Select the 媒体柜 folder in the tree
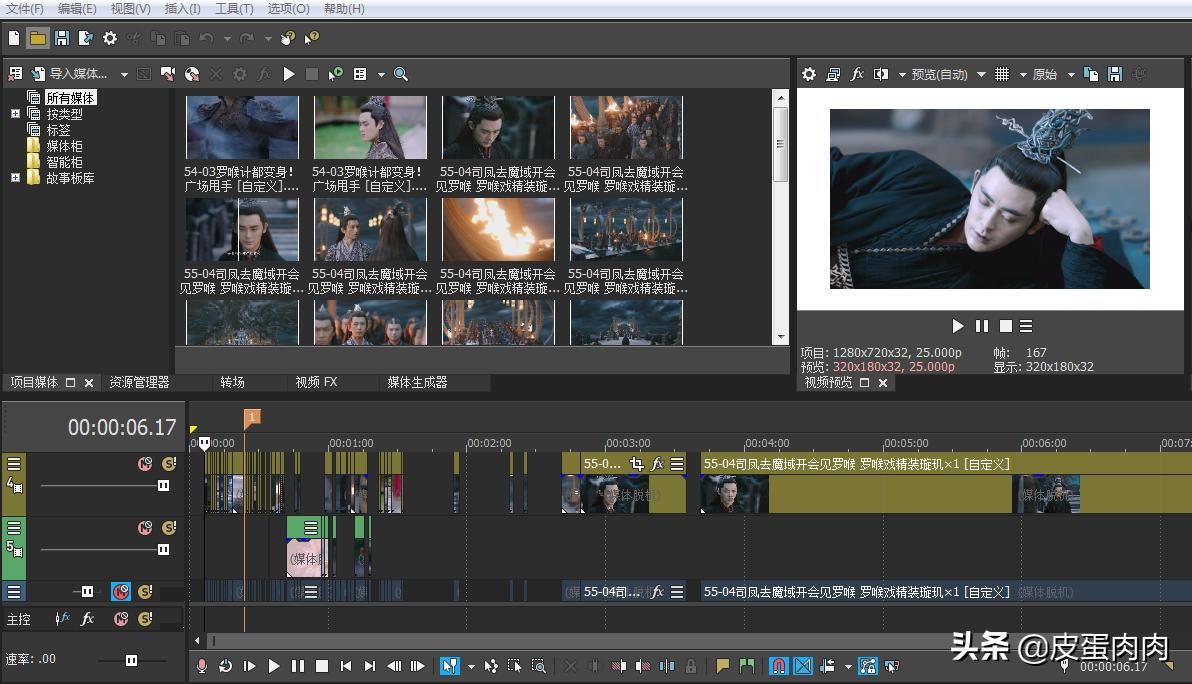The width and height of the screenshot is (1192, 684). pos(64,146)
